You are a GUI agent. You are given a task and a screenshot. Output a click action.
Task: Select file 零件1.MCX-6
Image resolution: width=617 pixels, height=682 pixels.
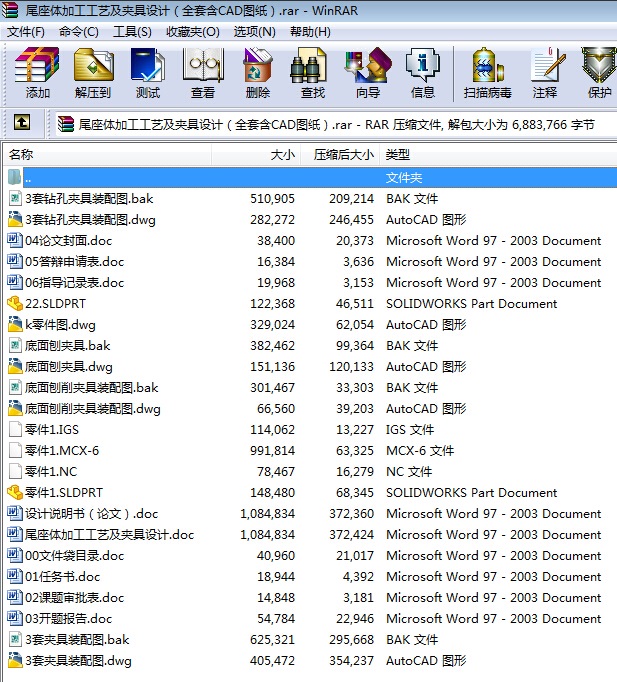(x=62, y=450)
